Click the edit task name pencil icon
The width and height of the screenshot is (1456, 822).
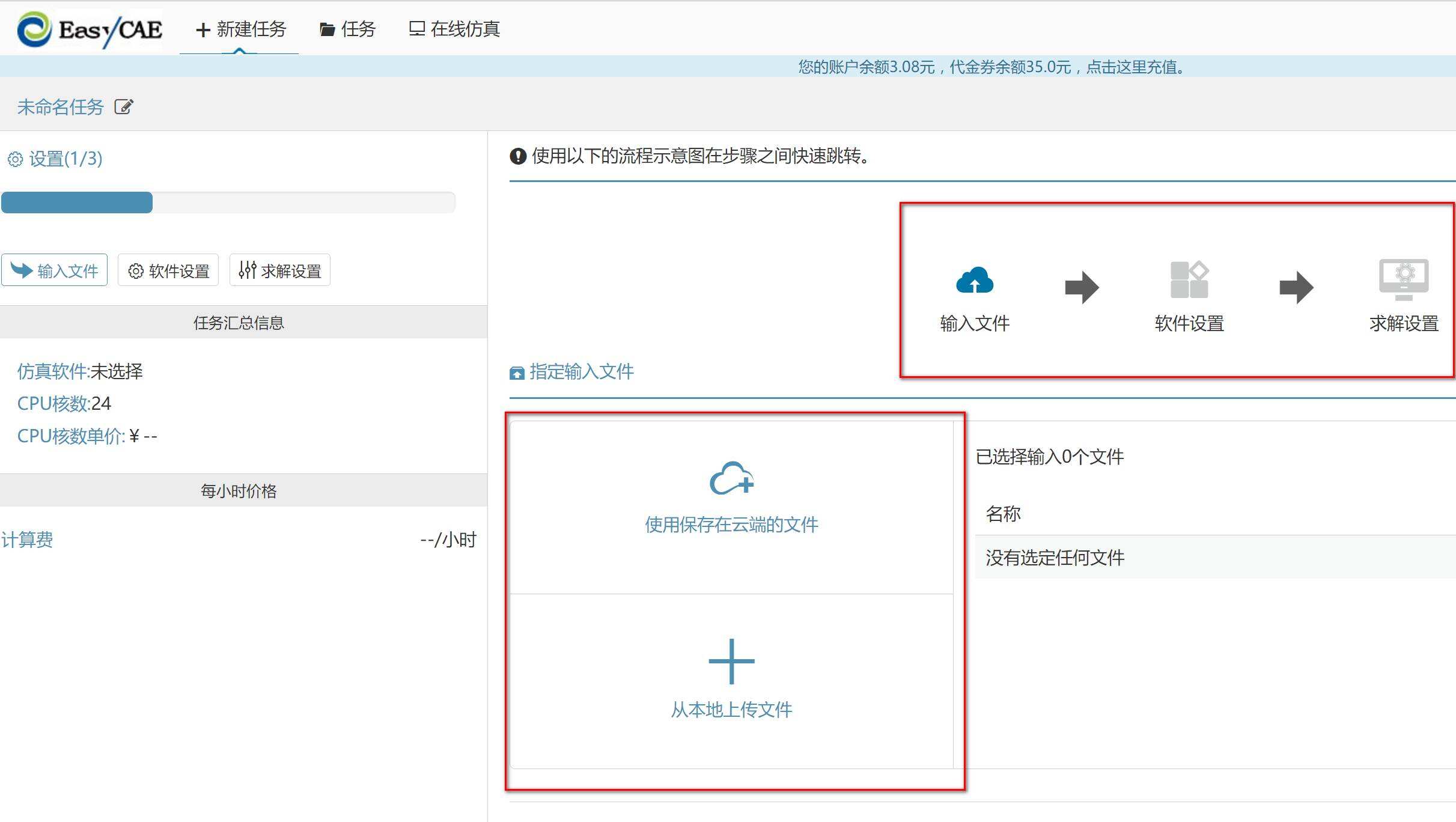tap(124, 107)
